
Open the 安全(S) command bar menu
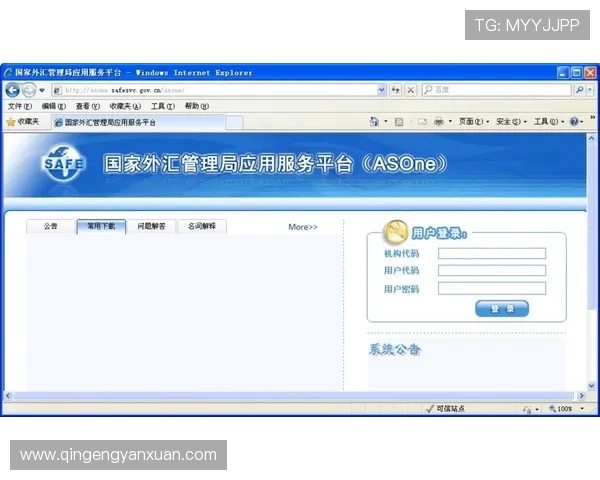(x=511, y=122)
